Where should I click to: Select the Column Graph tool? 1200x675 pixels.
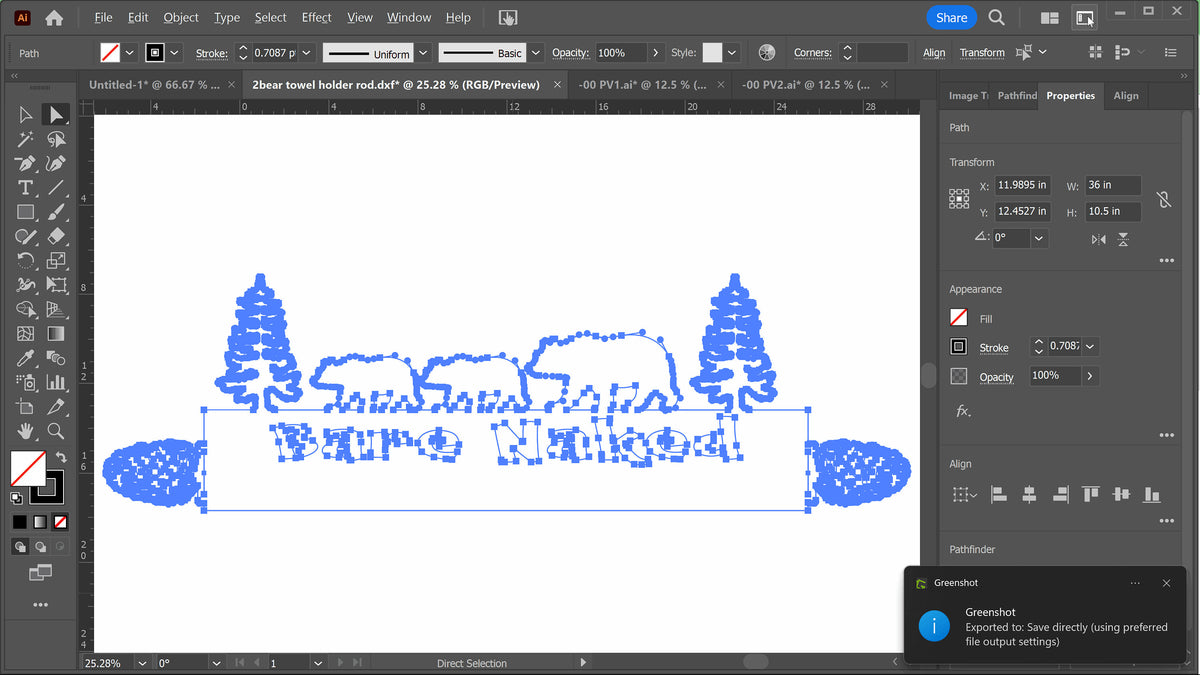(56, 382)
